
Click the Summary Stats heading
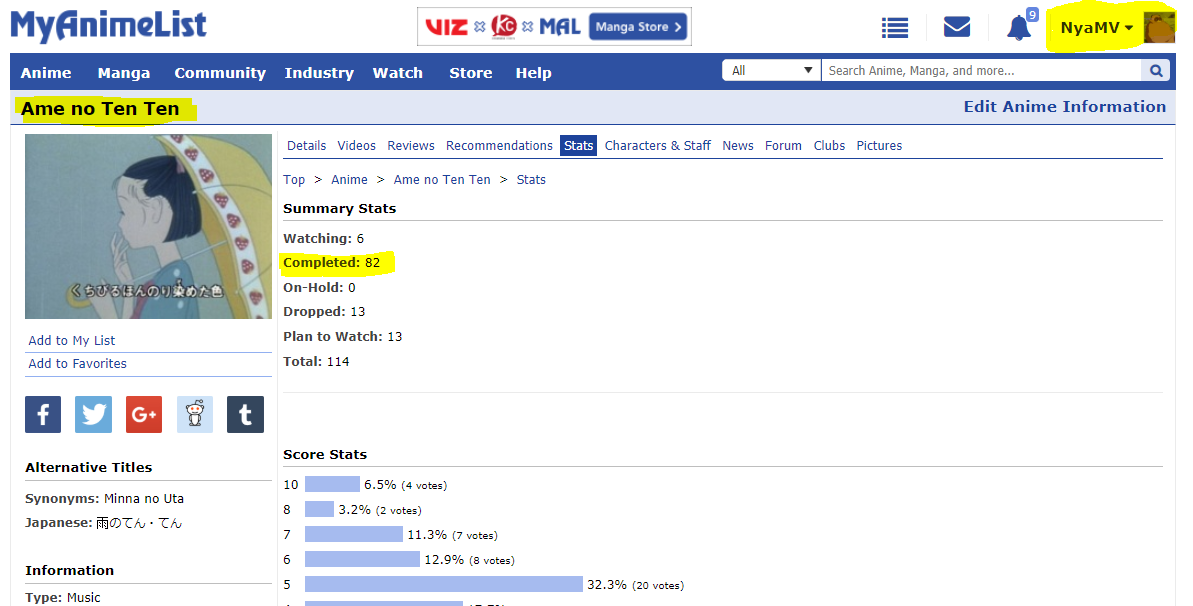click(x=339, y=209)
